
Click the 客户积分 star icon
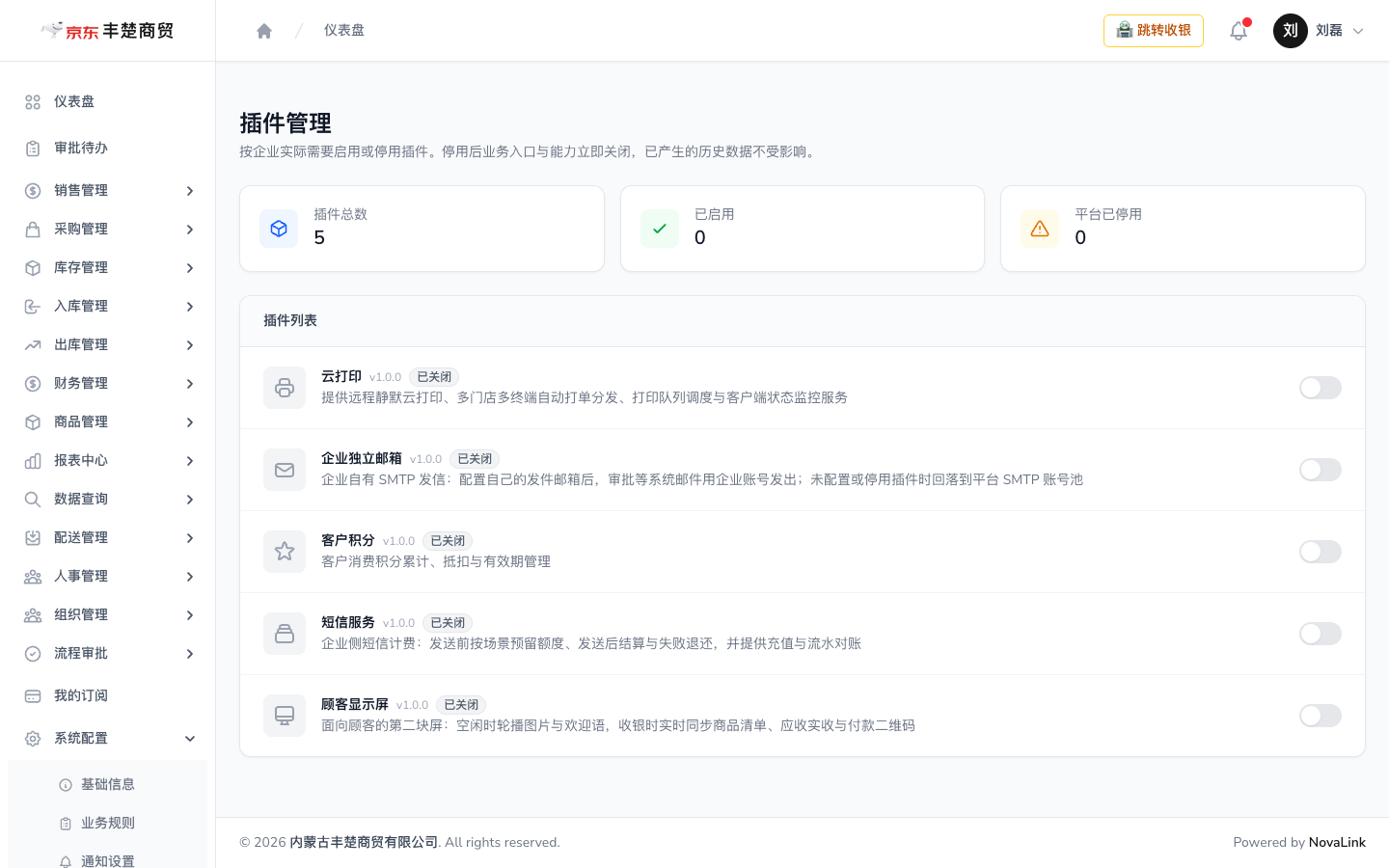coord(285,552)
